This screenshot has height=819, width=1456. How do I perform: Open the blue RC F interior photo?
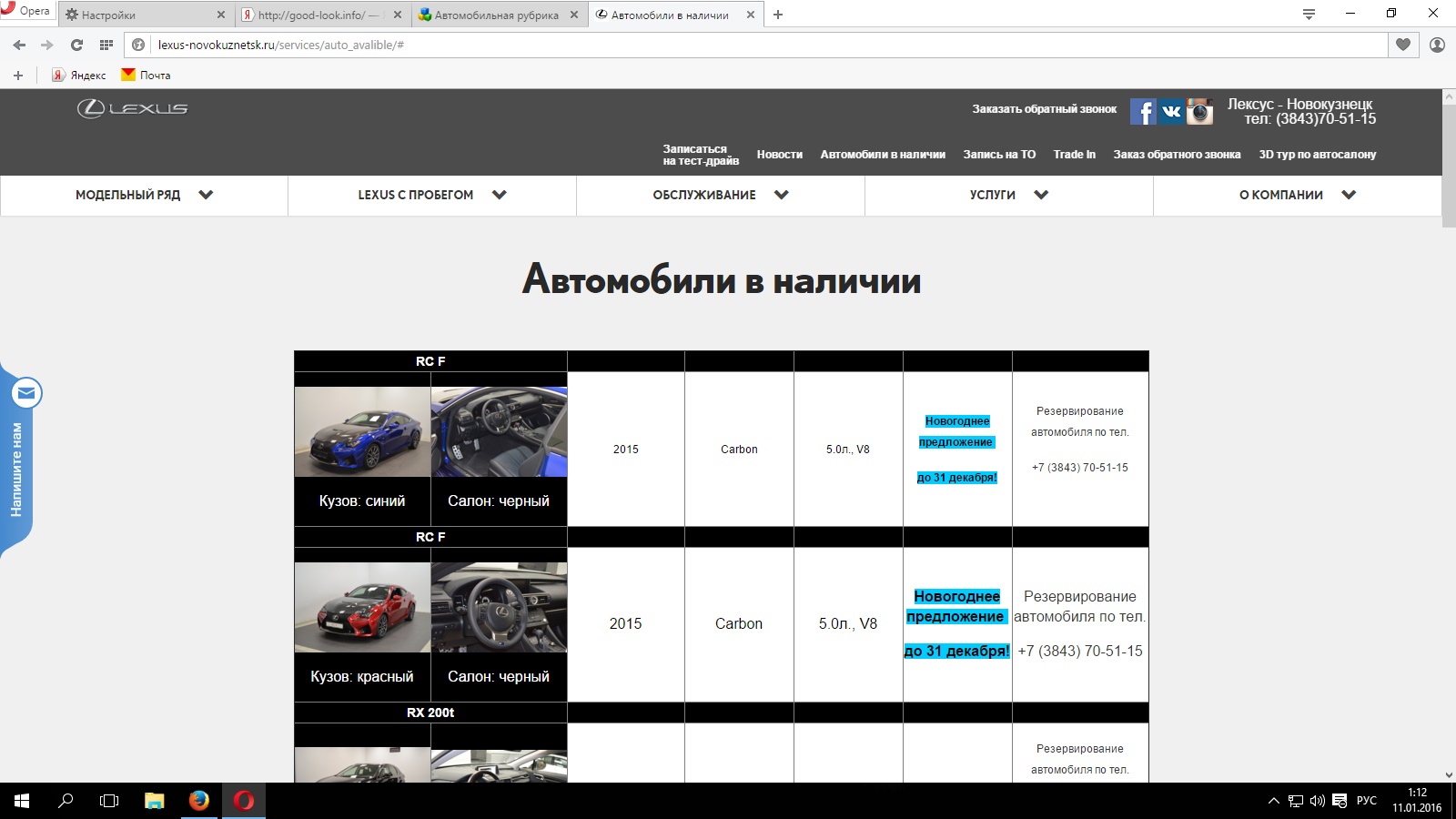tap(499, 432)
